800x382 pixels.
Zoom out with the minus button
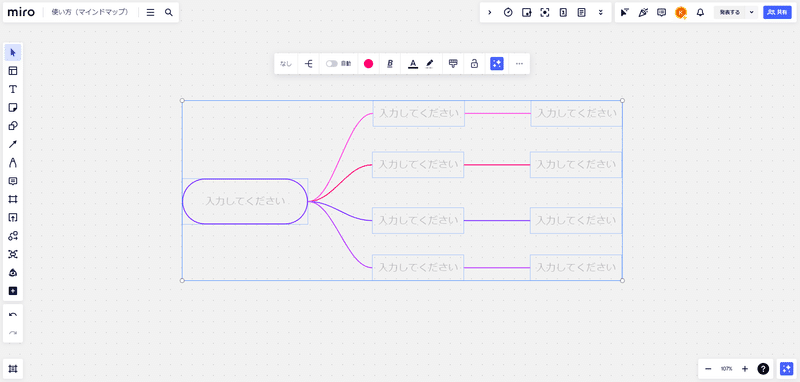(x=708, y=369)
